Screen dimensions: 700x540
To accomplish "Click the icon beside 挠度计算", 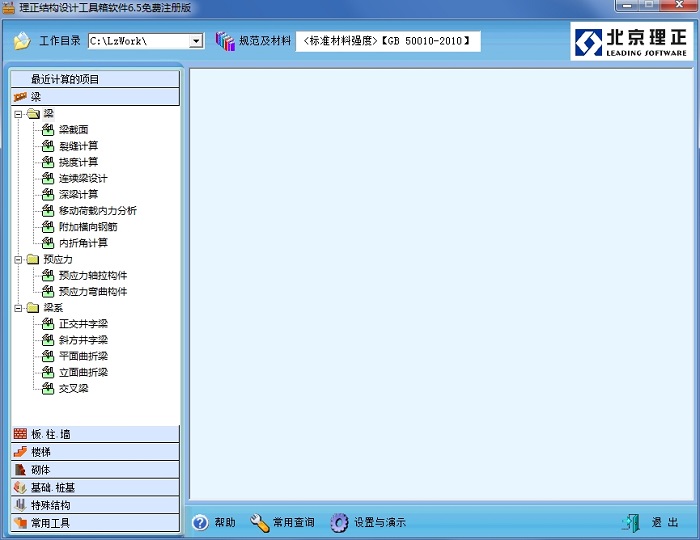I will [x=48, y=162].
